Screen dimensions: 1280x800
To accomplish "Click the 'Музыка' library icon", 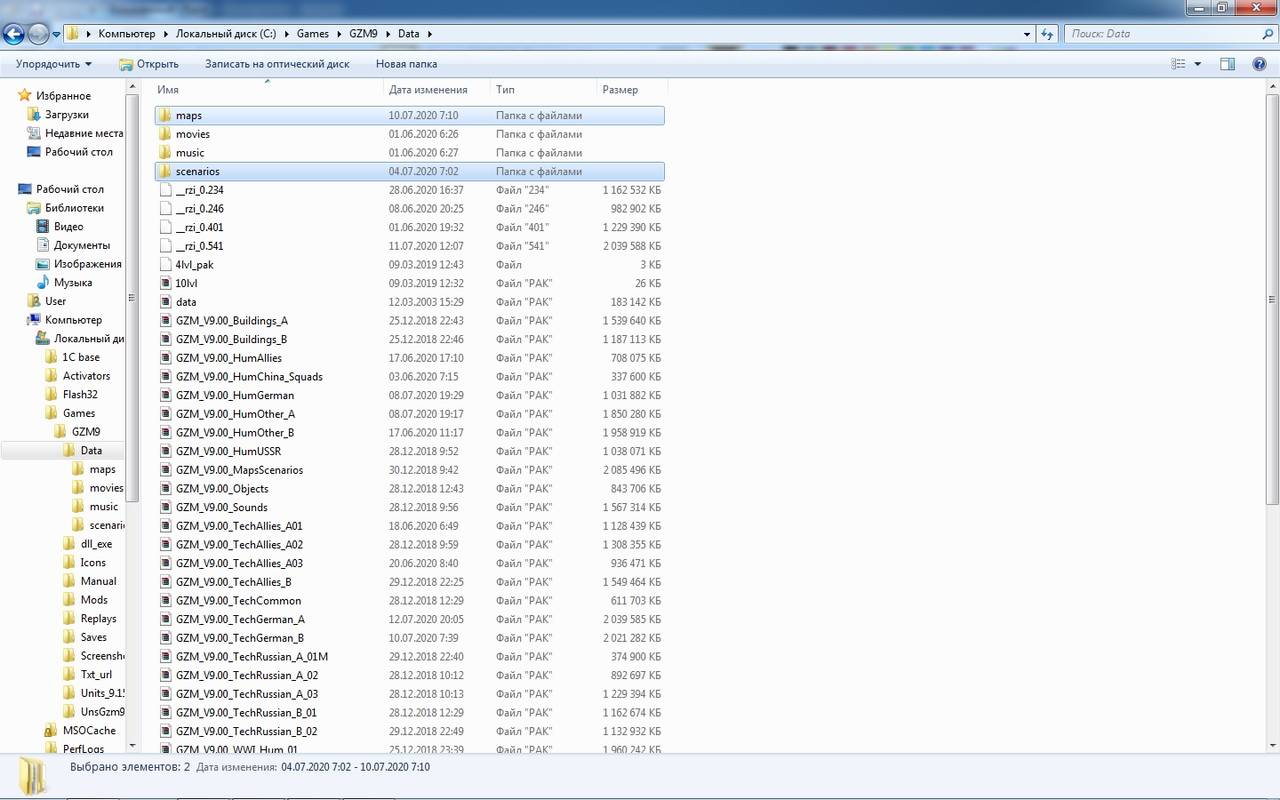I will pyautogui.click(x=43, y=283).
